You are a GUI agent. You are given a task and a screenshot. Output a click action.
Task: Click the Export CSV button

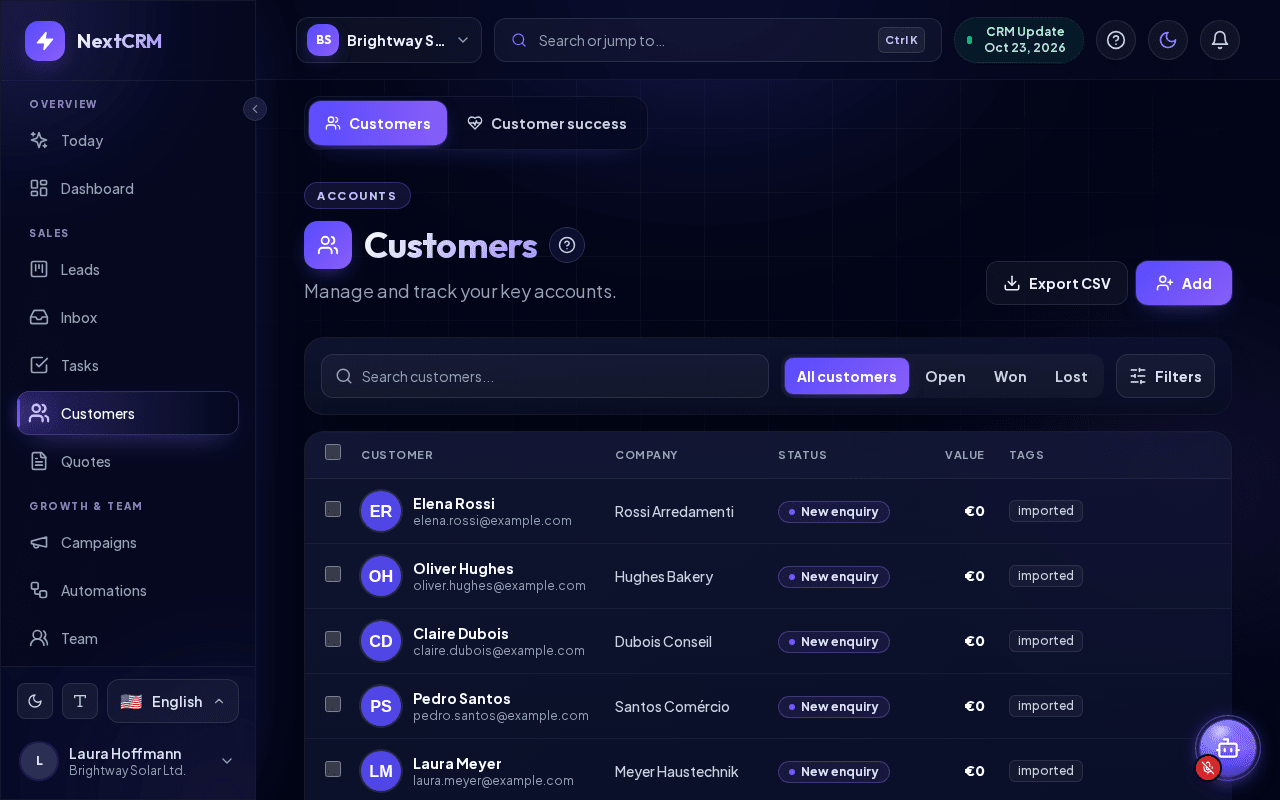pos(1057,283)
